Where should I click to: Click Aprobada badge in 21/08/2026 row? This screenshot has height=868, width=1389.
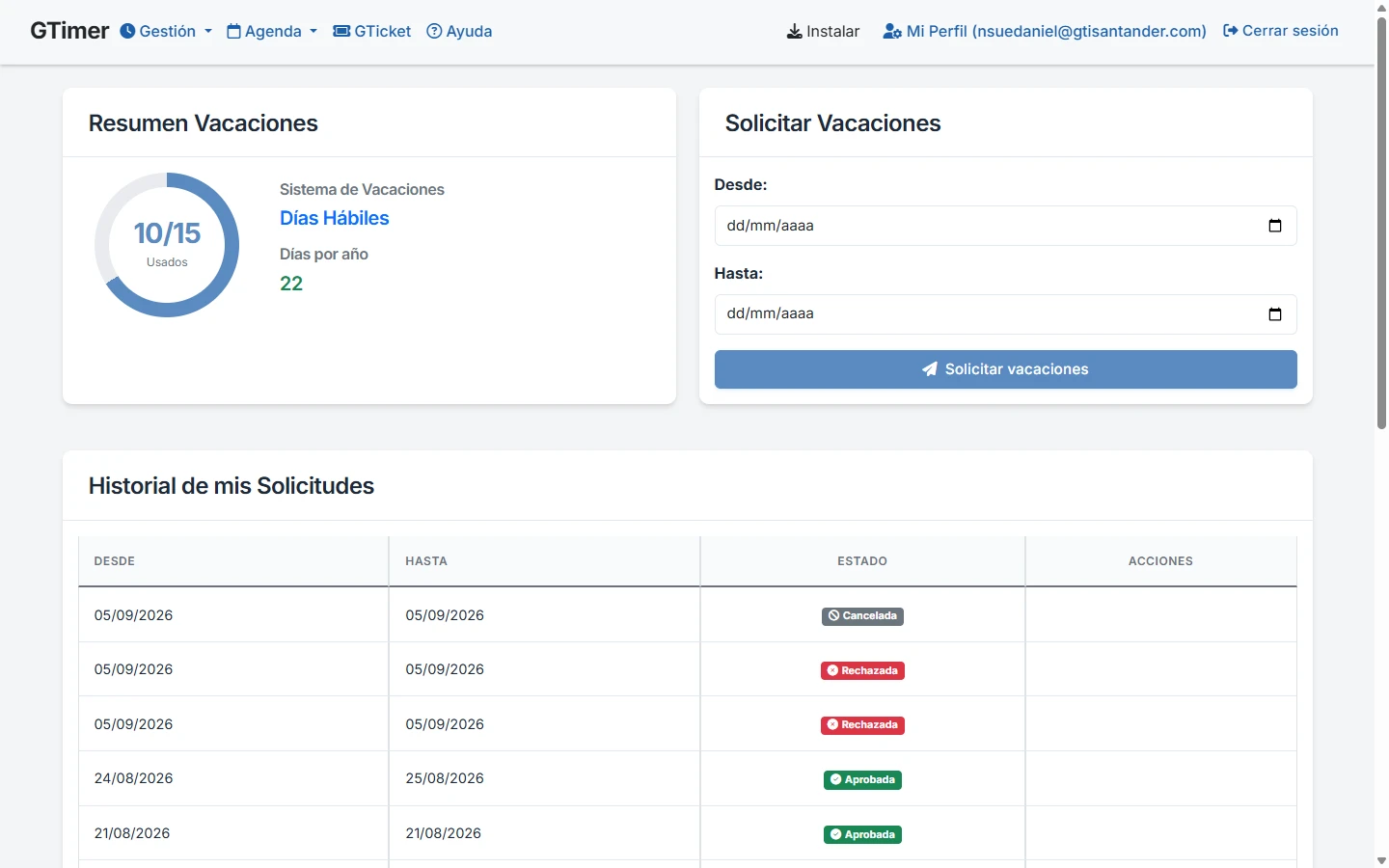862,834
